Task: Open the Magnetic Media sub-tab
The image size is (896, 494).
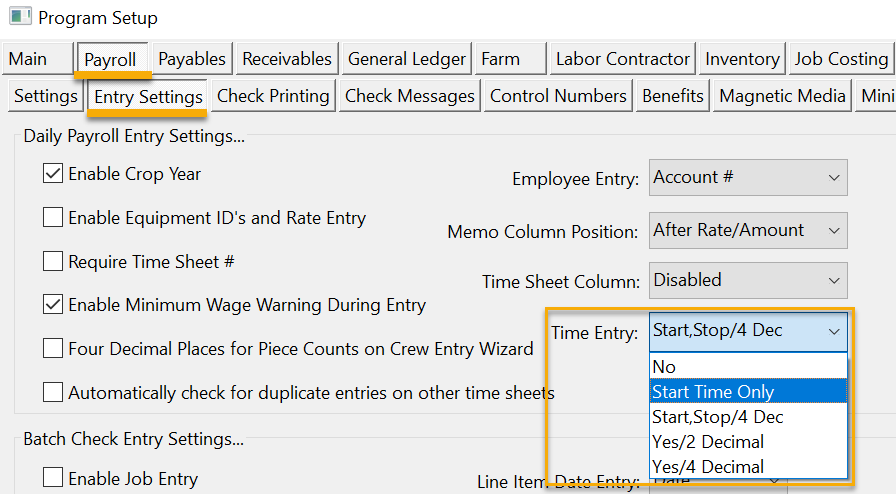Action: click(782, 97)
